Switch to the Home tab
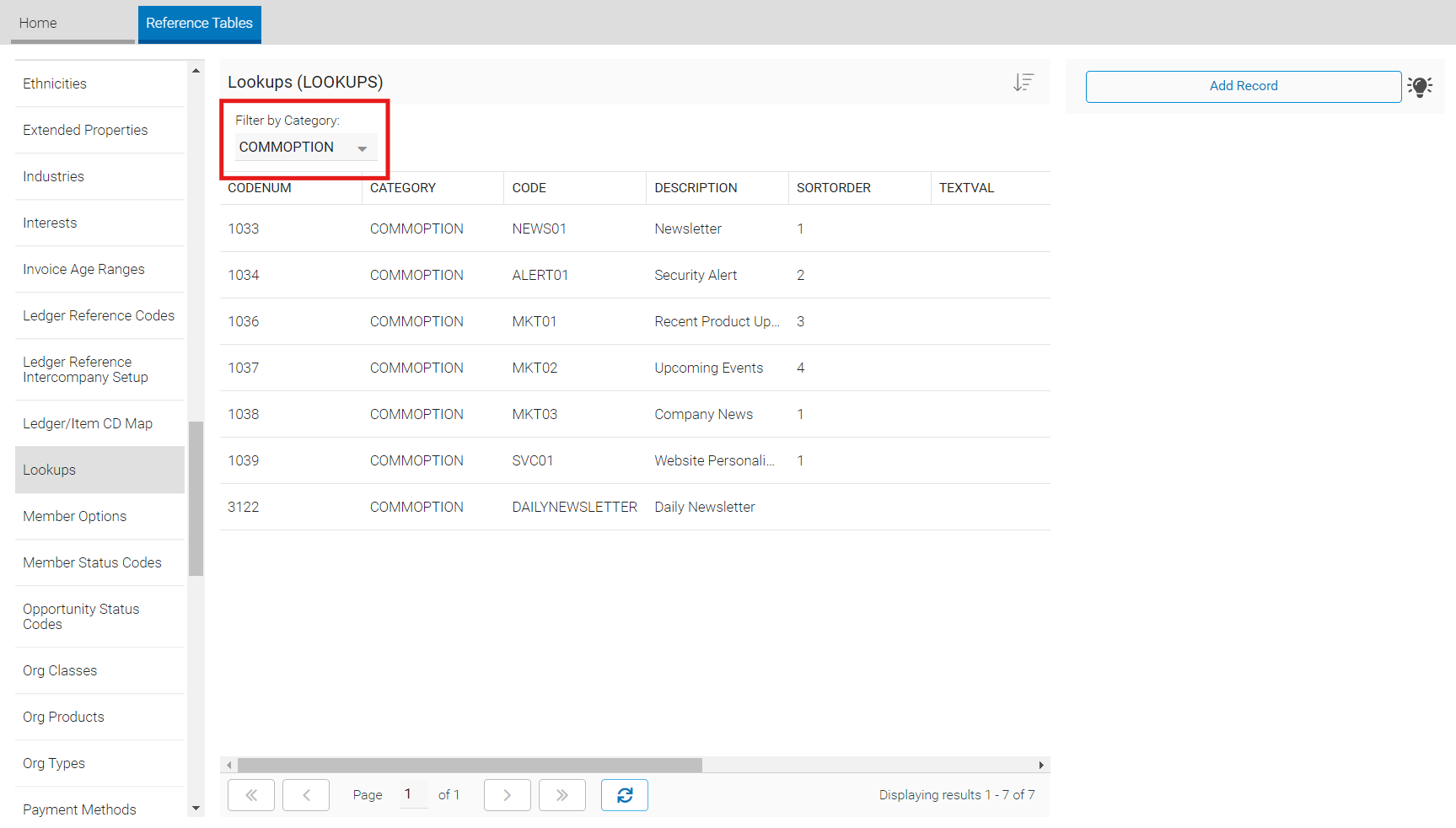Screen dimensions: 1456x828 pyautogui.click(x=73, y=23)
